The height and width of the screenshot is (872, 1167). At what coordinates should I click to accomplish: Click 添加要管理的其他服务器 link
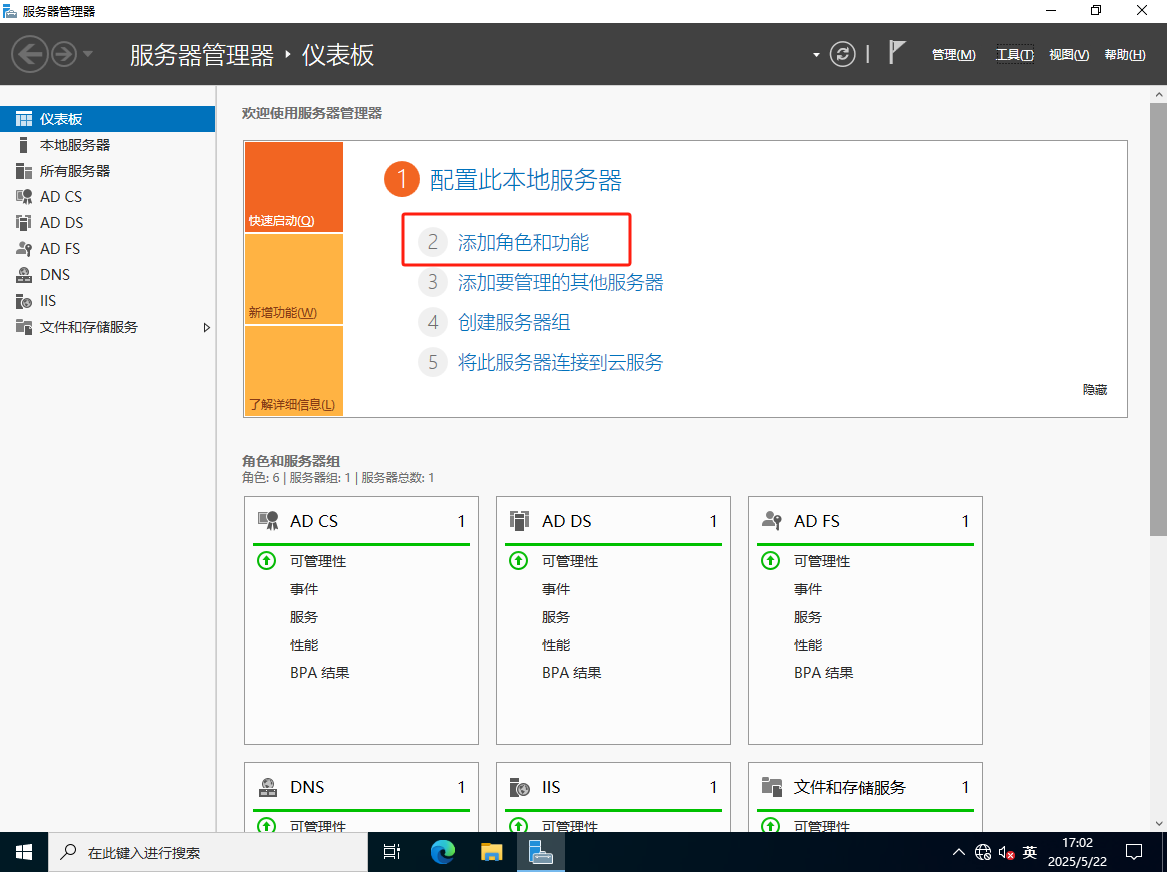point(560,283)
